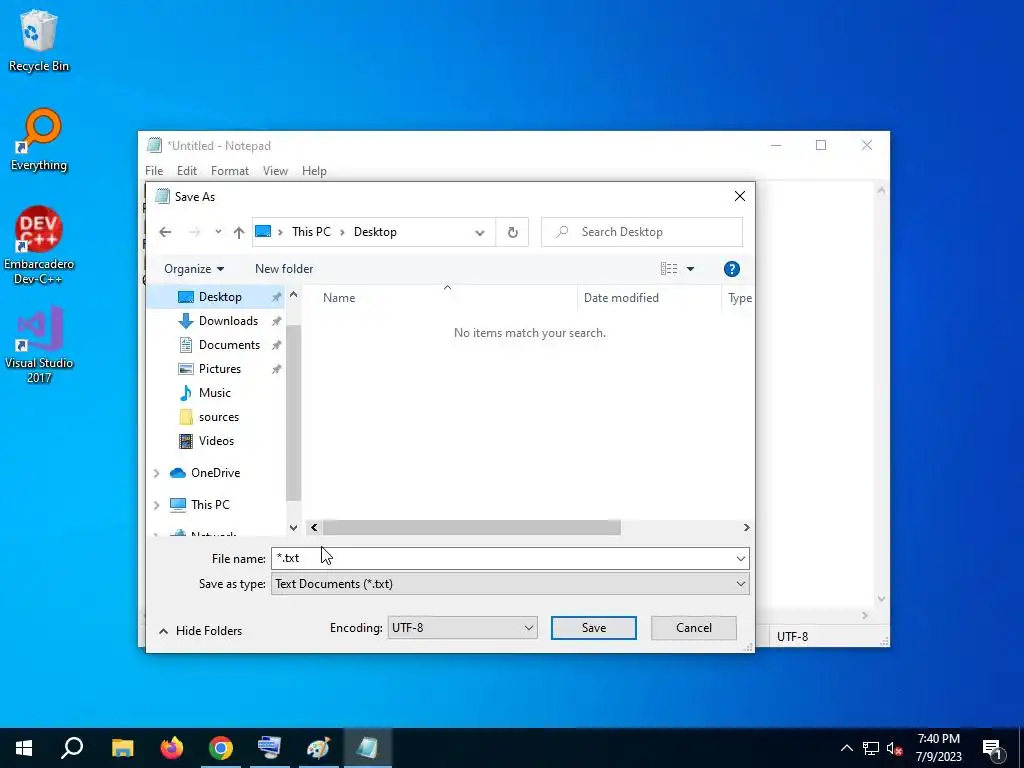Open the Save as type combo box
The width and height of the screenshot is (1024, 768).
[x=510, y=584]
